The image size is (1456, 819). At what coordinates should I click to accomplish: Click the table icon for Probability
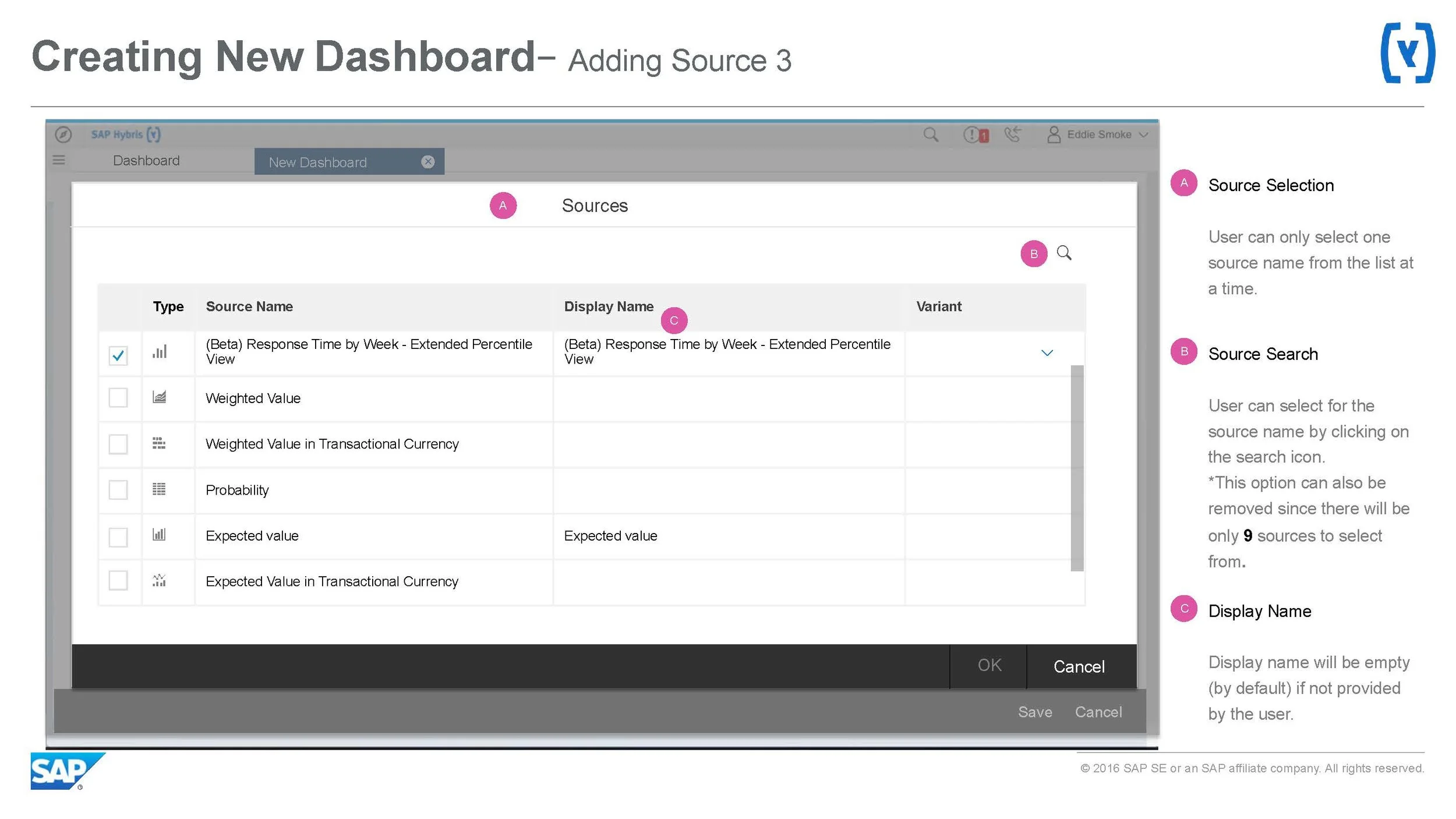pos(159,489)
